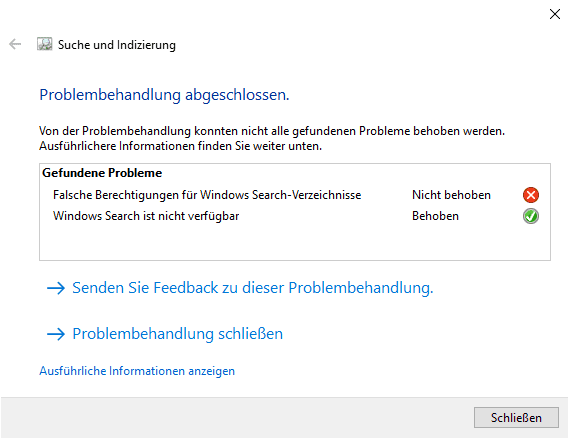Screen dimensions: 568x438
Task: Click the Suche und Indizierung title text
Action: click(x=117, y=45)
